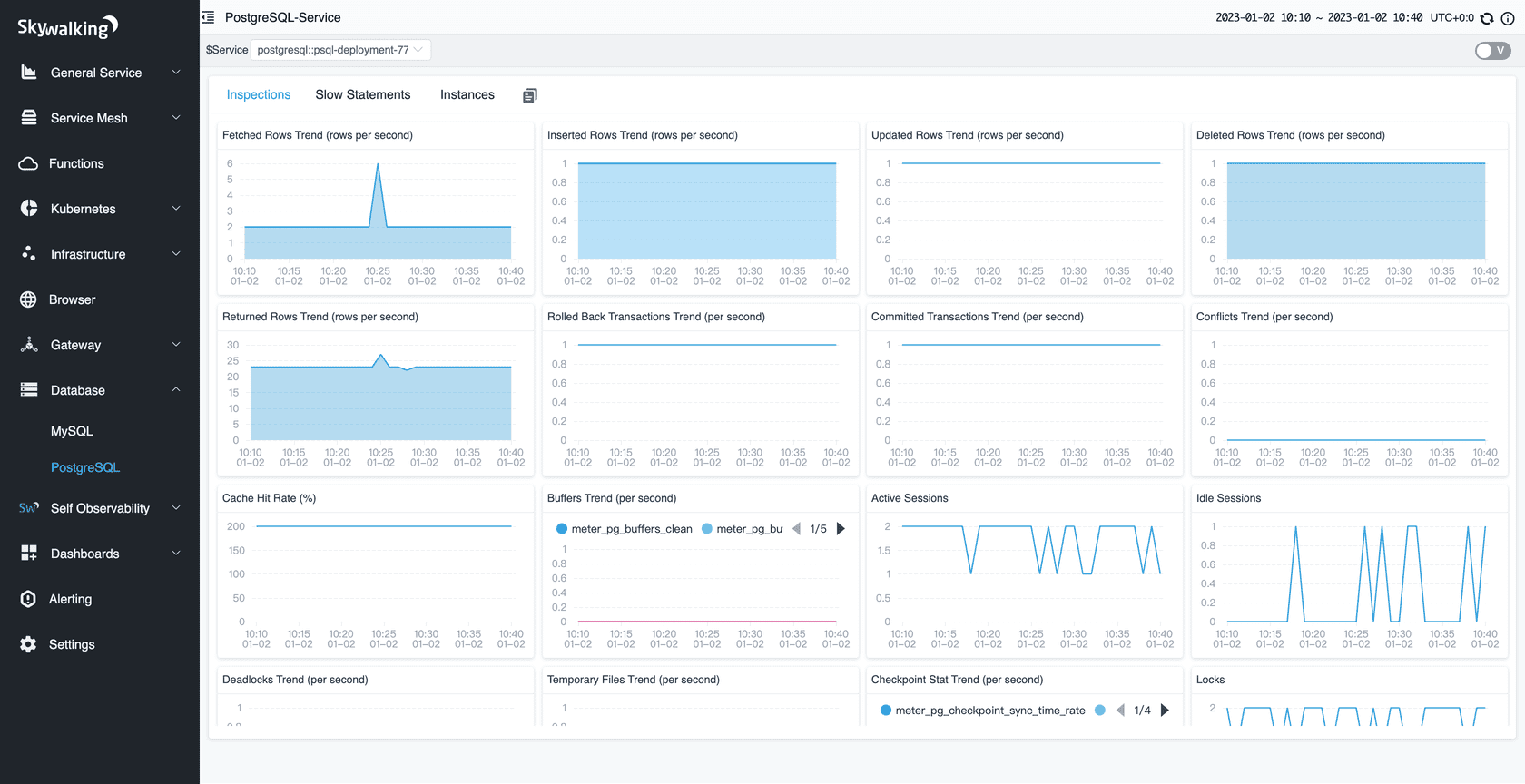Image resolution: width=1525 pixels, height=784 pixels.
Task: Open Browser monitoring in the sidebar
Action: click(72, 299)
